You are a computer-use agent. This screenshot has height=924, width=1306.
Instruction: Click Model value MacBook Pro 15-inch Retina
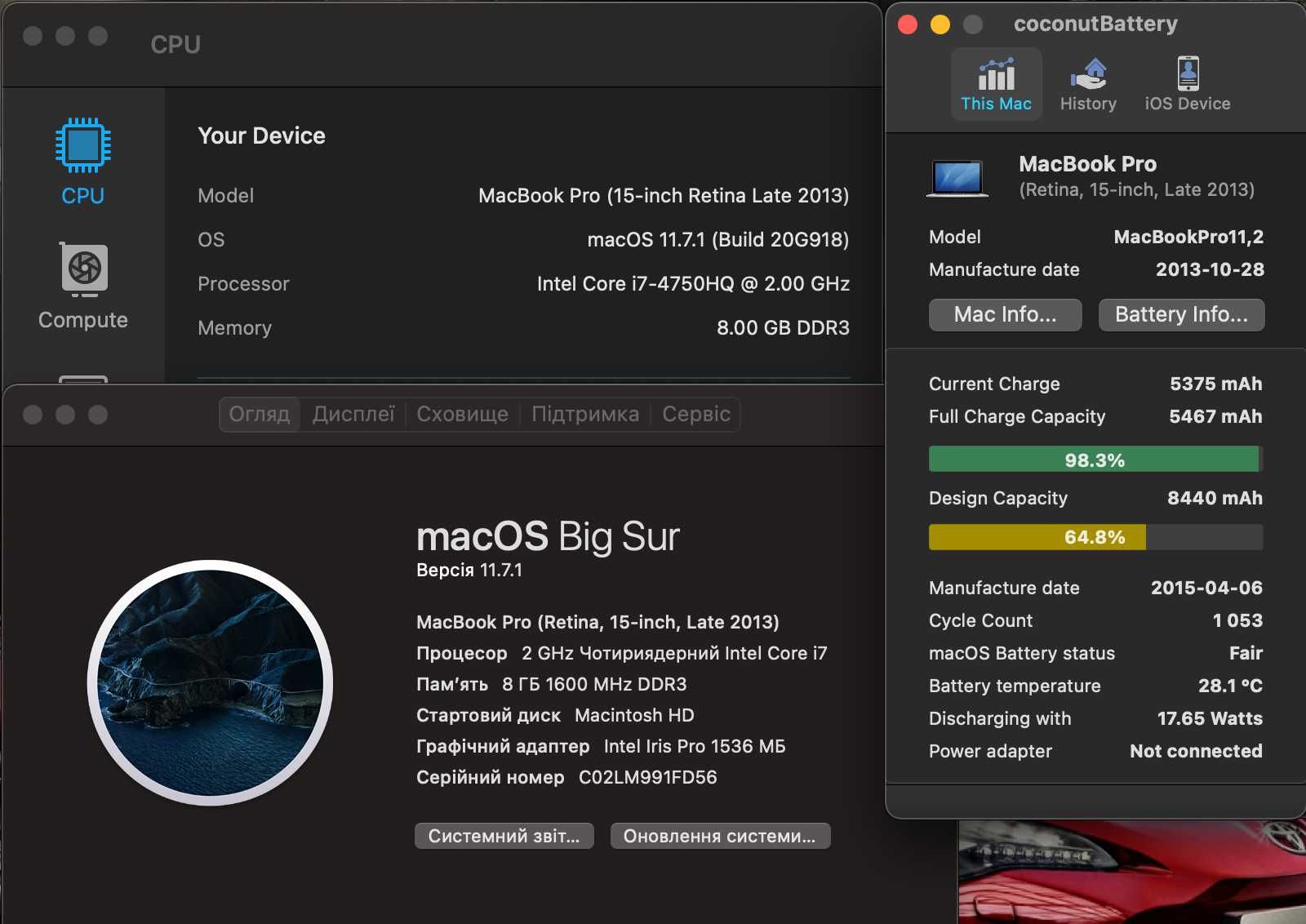tap(664, 195)
